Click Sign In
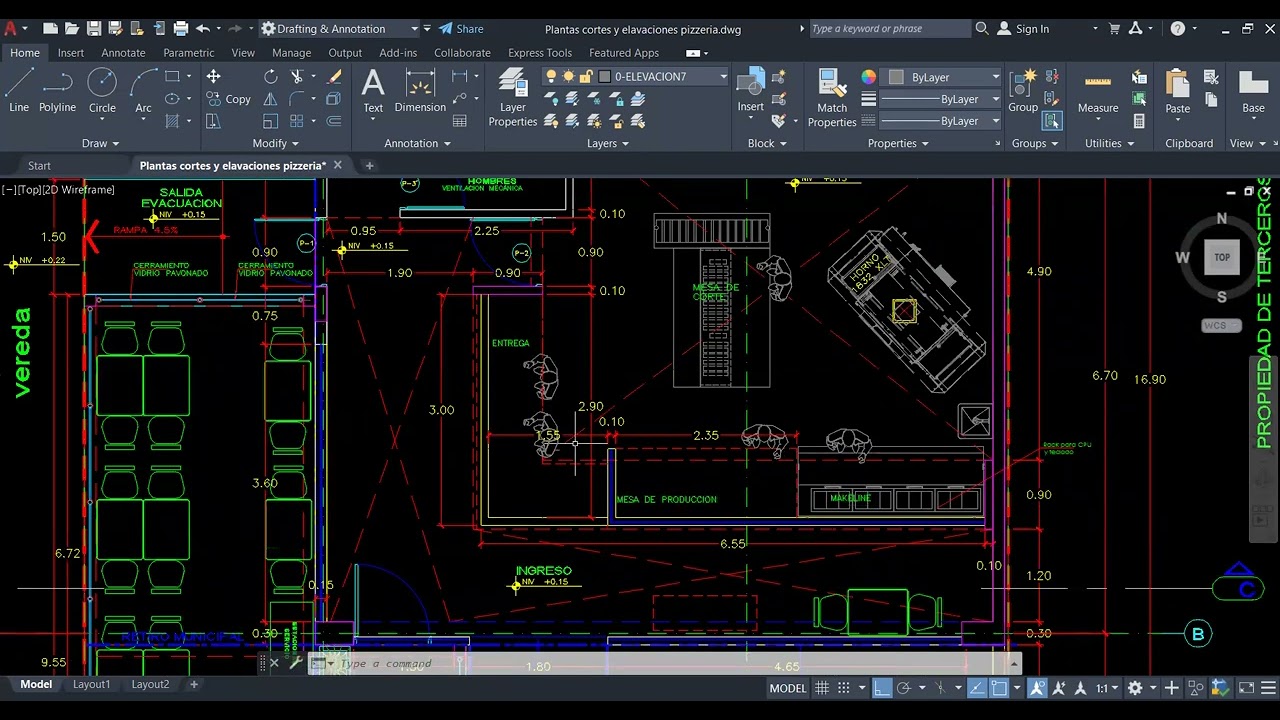The image size is (1280, 720). click(1023, 29)
